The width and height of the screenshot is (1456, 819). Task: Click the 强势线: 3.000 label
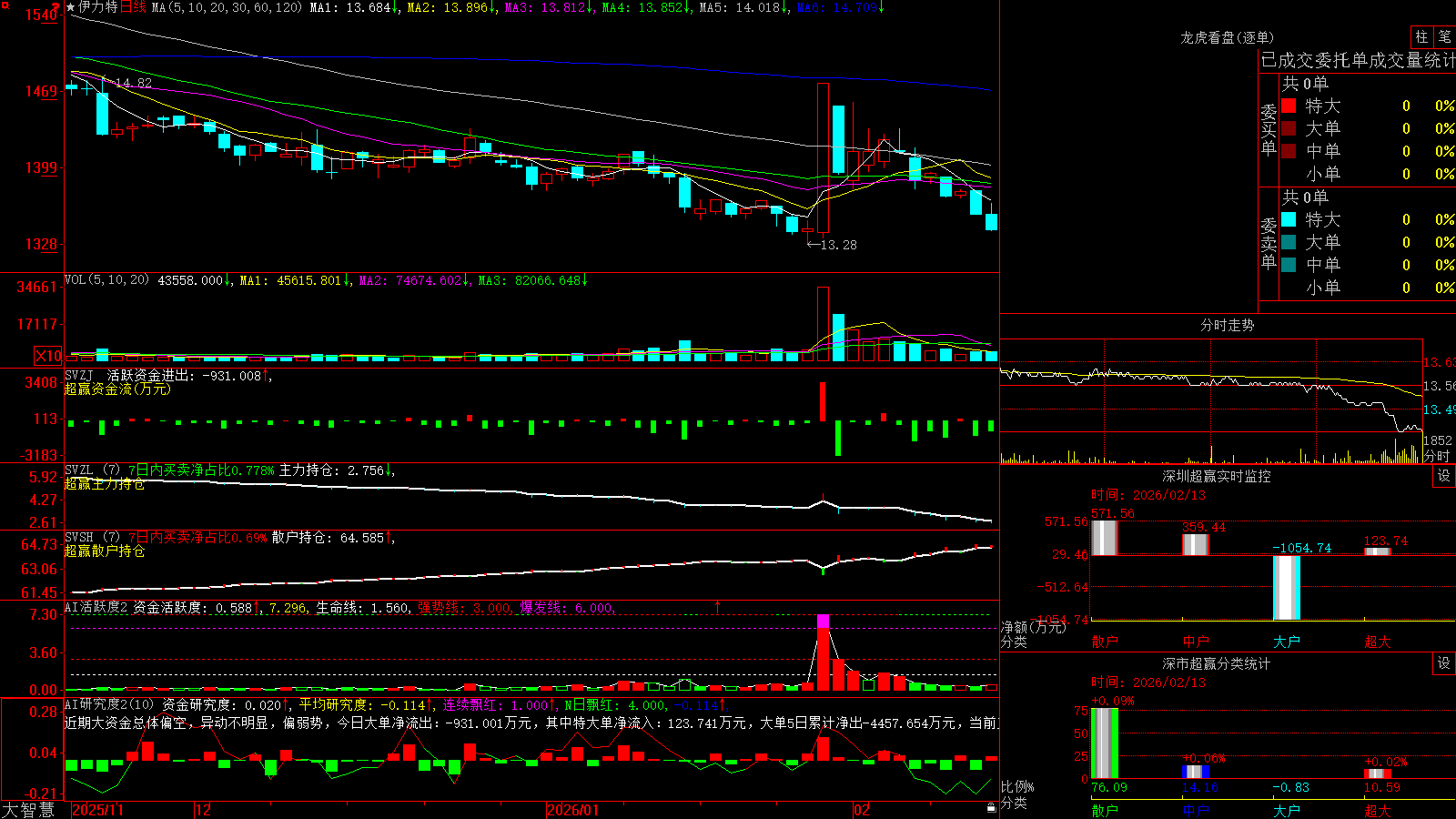(x=464, y=607)
